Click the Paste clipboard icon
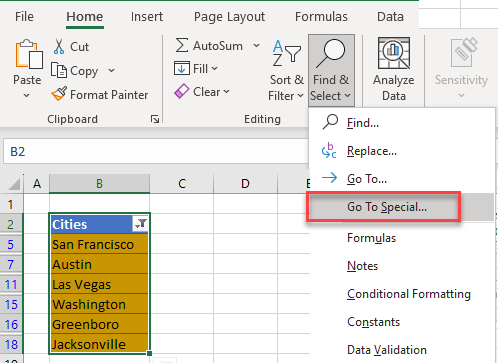 pos(29,54)
